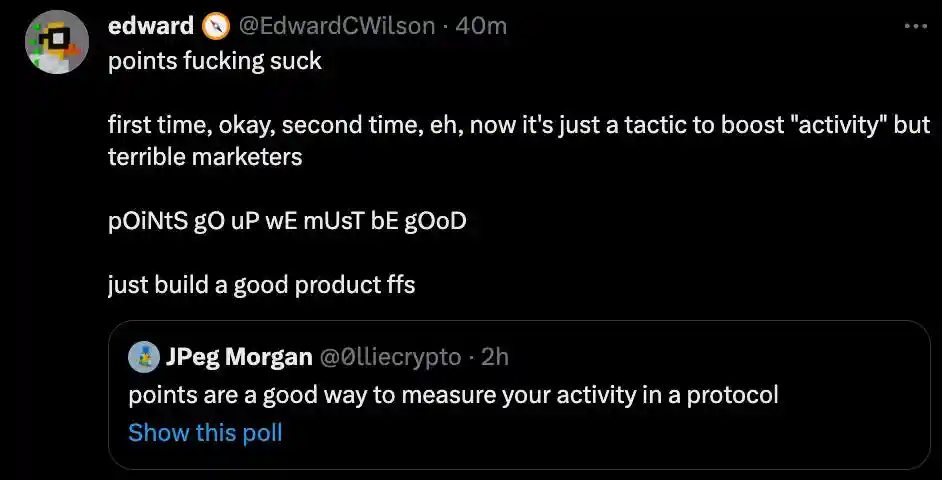This screenshot has width=942, height=480.
Task: Open edward's pixel-art profile avatar
Action: [56, 42]
